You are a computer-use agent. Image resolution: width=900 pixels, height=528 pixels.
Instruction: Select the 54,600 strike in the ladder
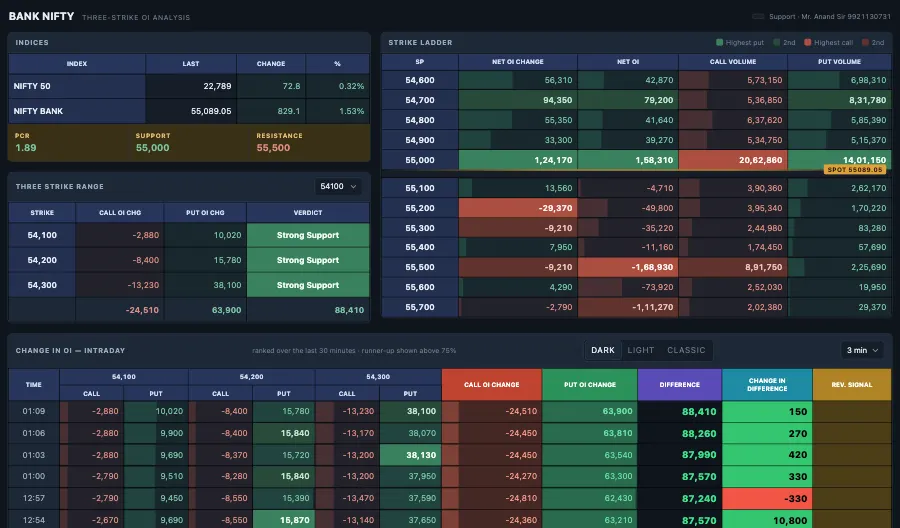[420, 80]
